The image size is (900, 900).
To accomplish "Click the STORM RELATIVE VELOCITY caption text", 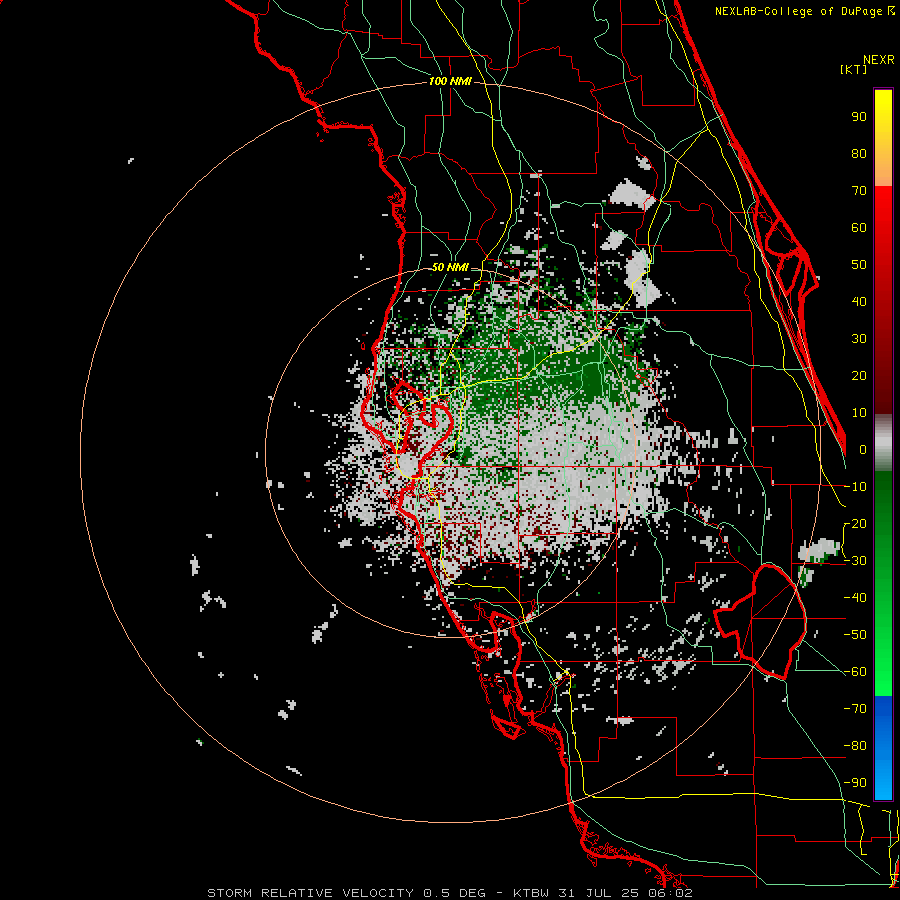I will [x=310, y=893].
